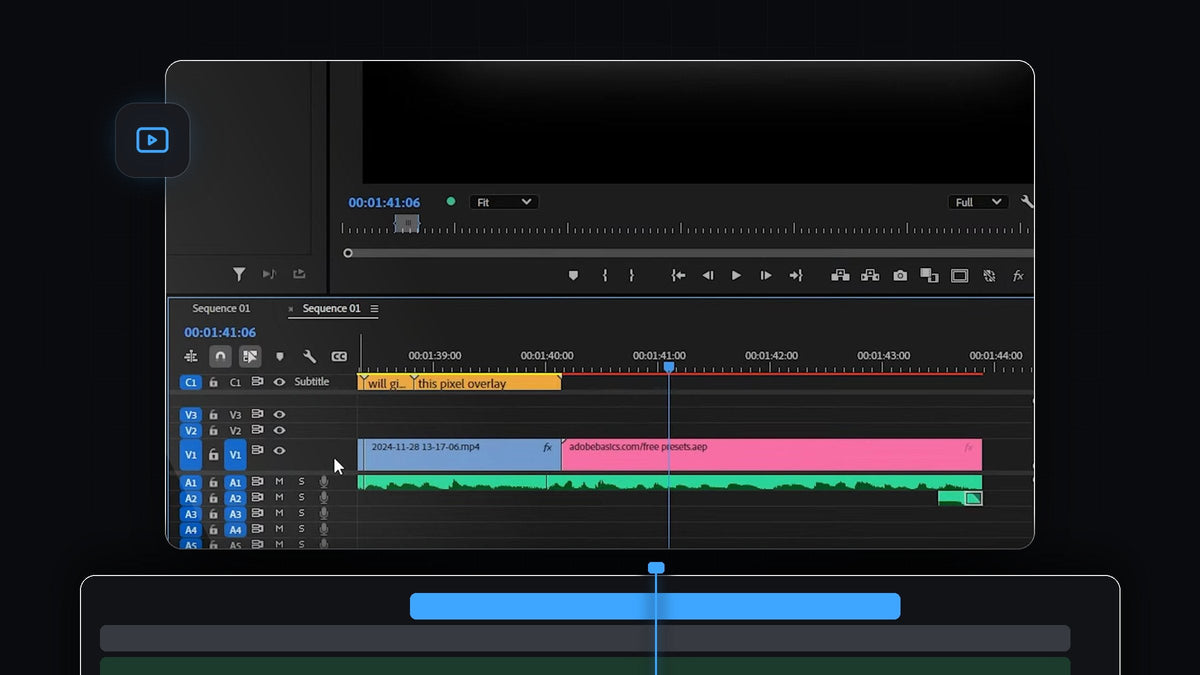This screenshot has width=1200, height=675.
Task: Open Timeline Display Settings wrench
Action: tap(310, 356)
